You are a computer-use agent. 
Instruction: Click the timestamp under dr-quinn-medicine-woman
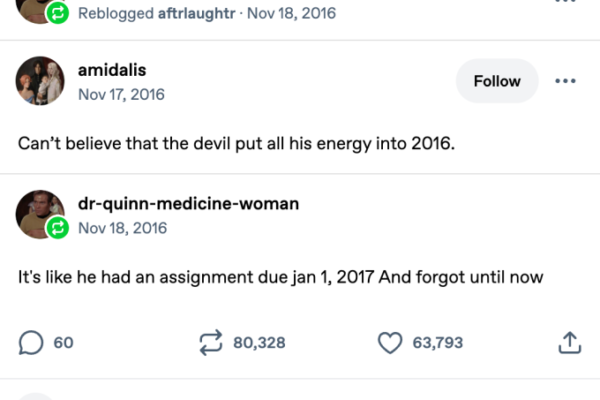click(x=122, y=228)
